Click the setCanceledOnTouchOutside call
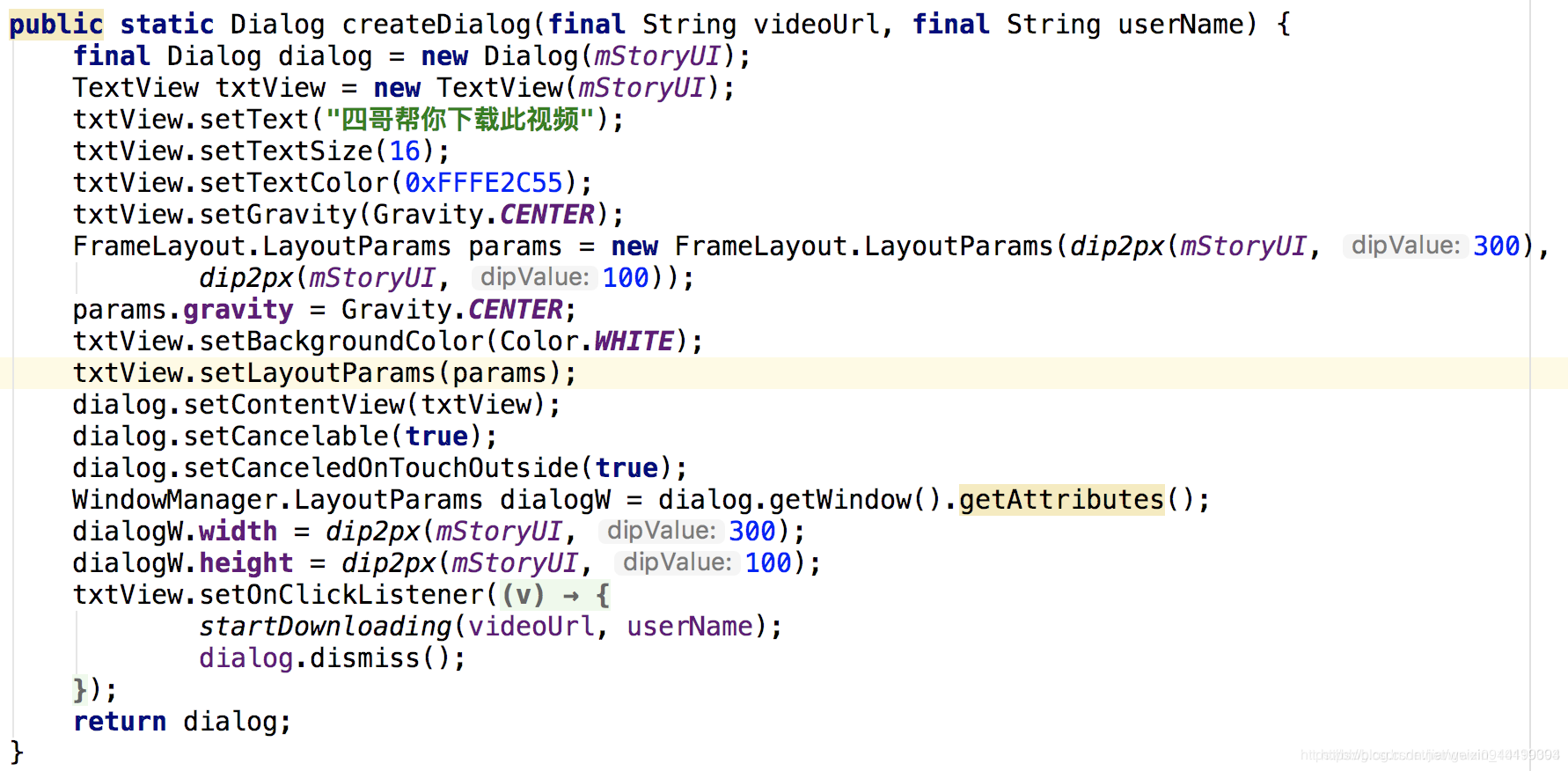 pos(381,467)
